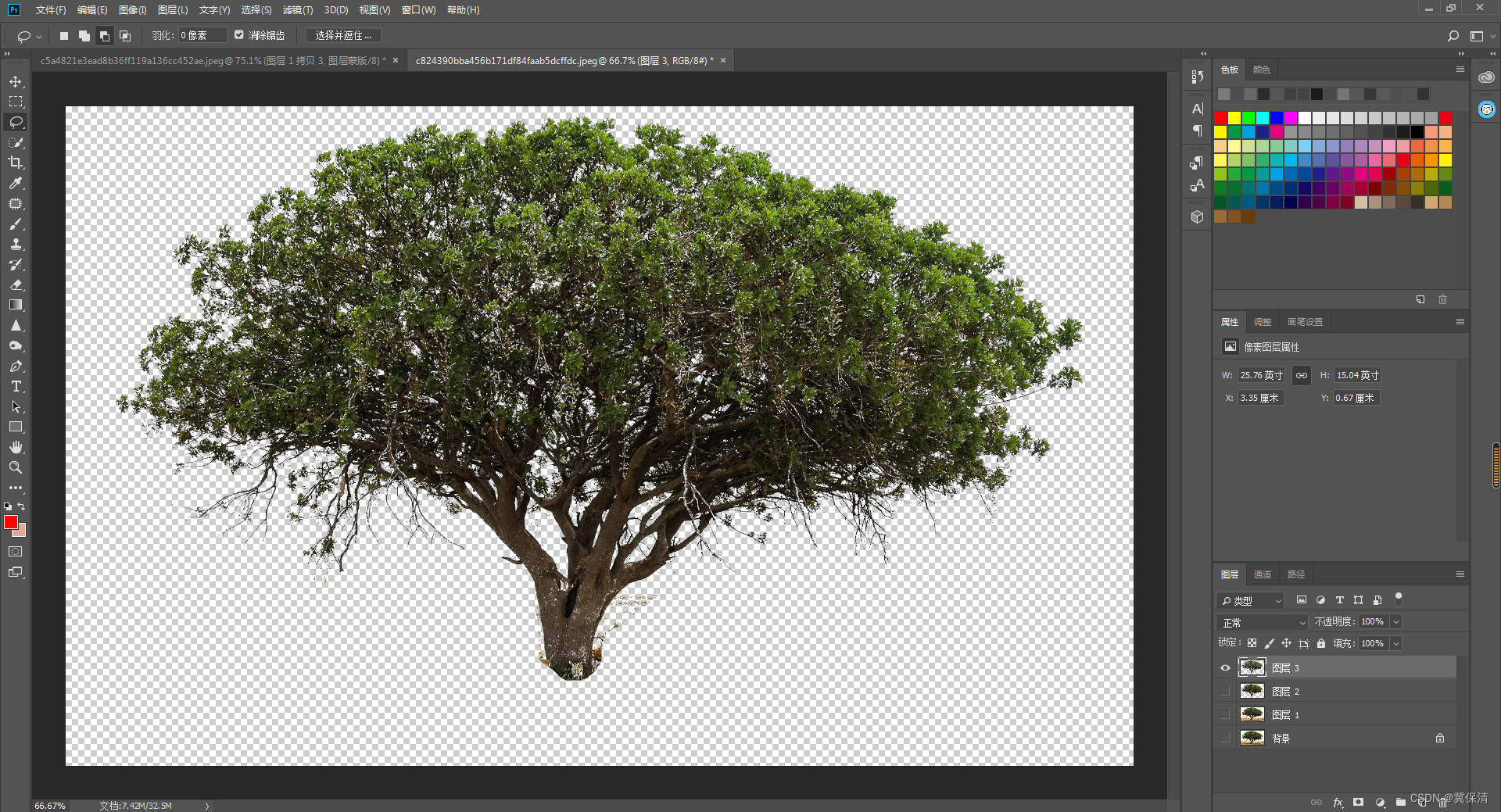Expand the opacity 不透明度 dropdown arrow
Image resolution: width=1501 pixels, height=812 pixels.
pyautogui.click(x=1396, y=622)
